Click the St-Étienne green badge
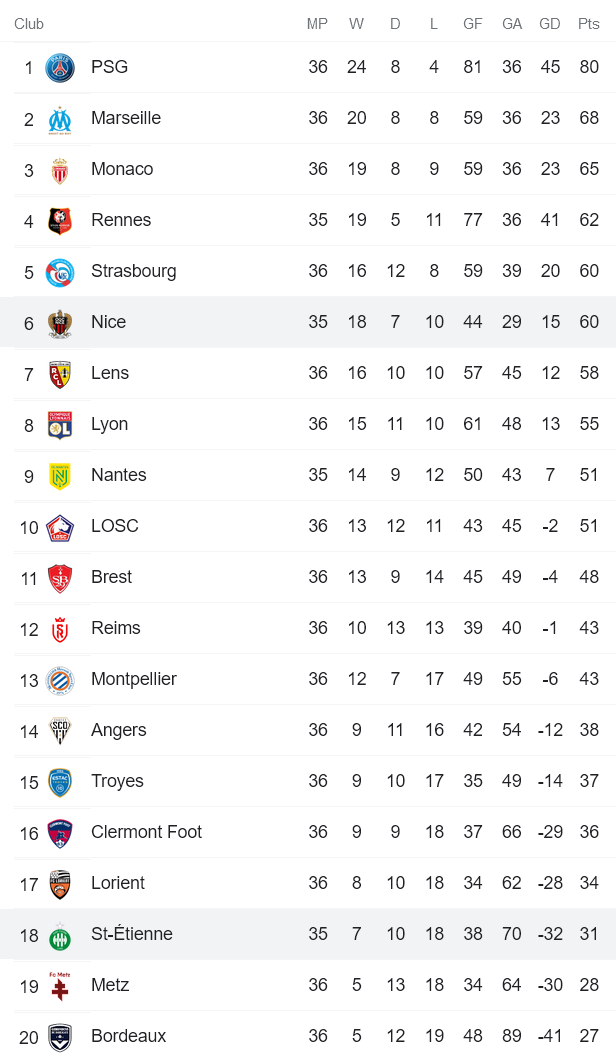The height and width of the screenshot is (1063, 616). point(60,935)
